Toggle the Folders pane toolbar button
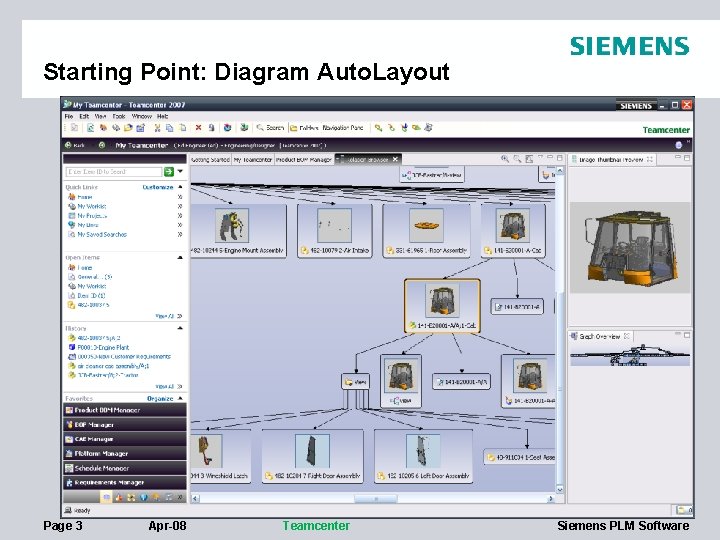Screen dimensions: 720x540 (x=304, y=128)
